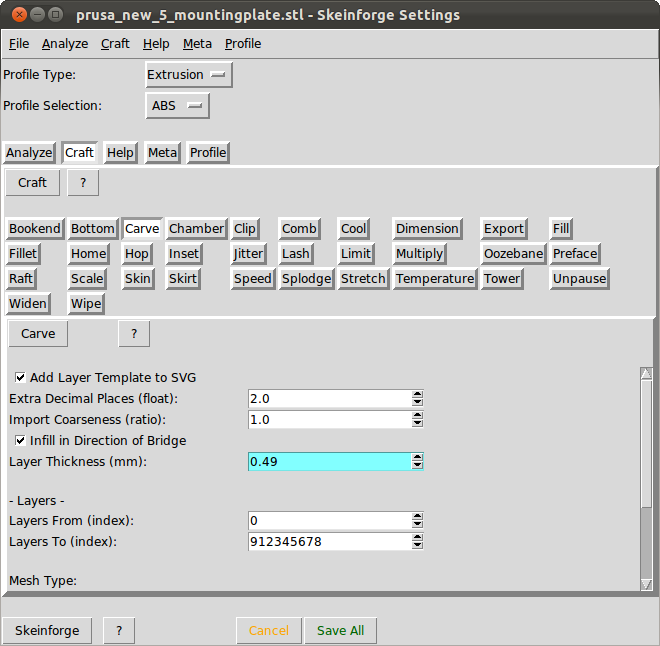Toggle Add Layer Template to SVG checkbox
The width and height of the screenshot is (660, 646).
(x=21, y=378)
